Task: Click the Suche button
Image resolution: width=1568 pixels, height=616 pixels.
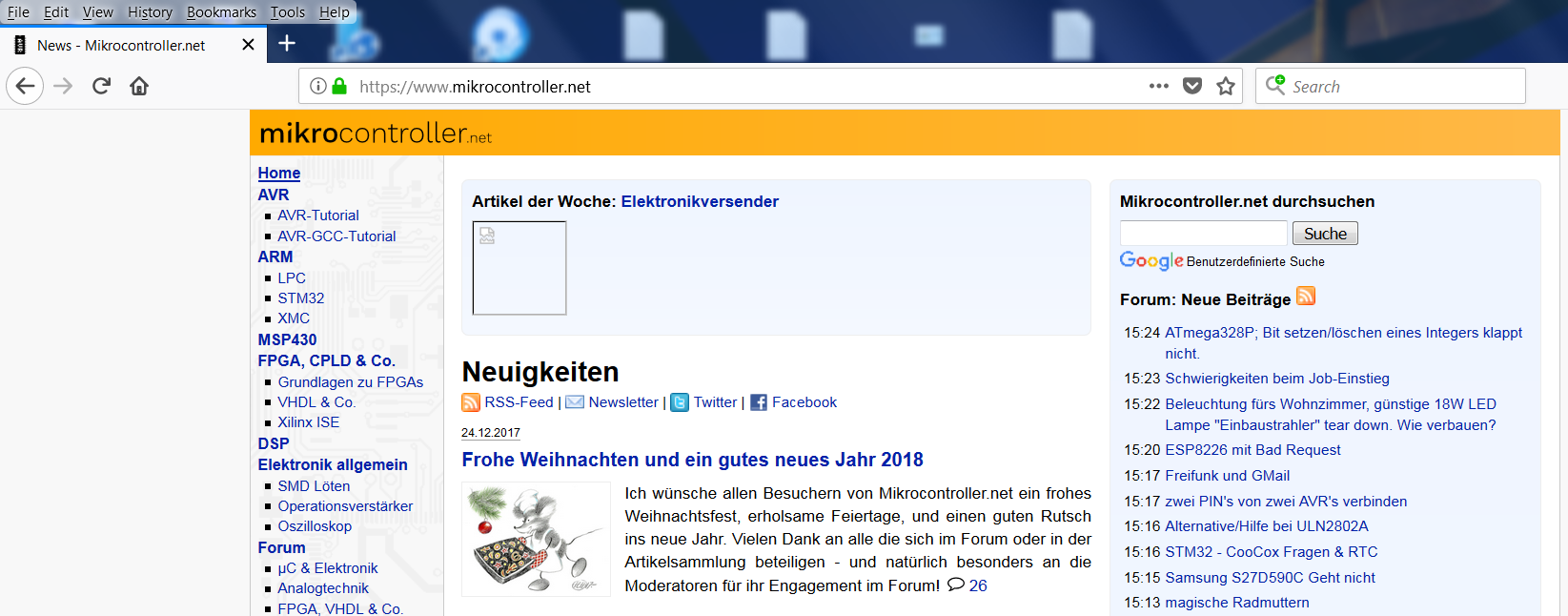Action: tap(1325, 234)
